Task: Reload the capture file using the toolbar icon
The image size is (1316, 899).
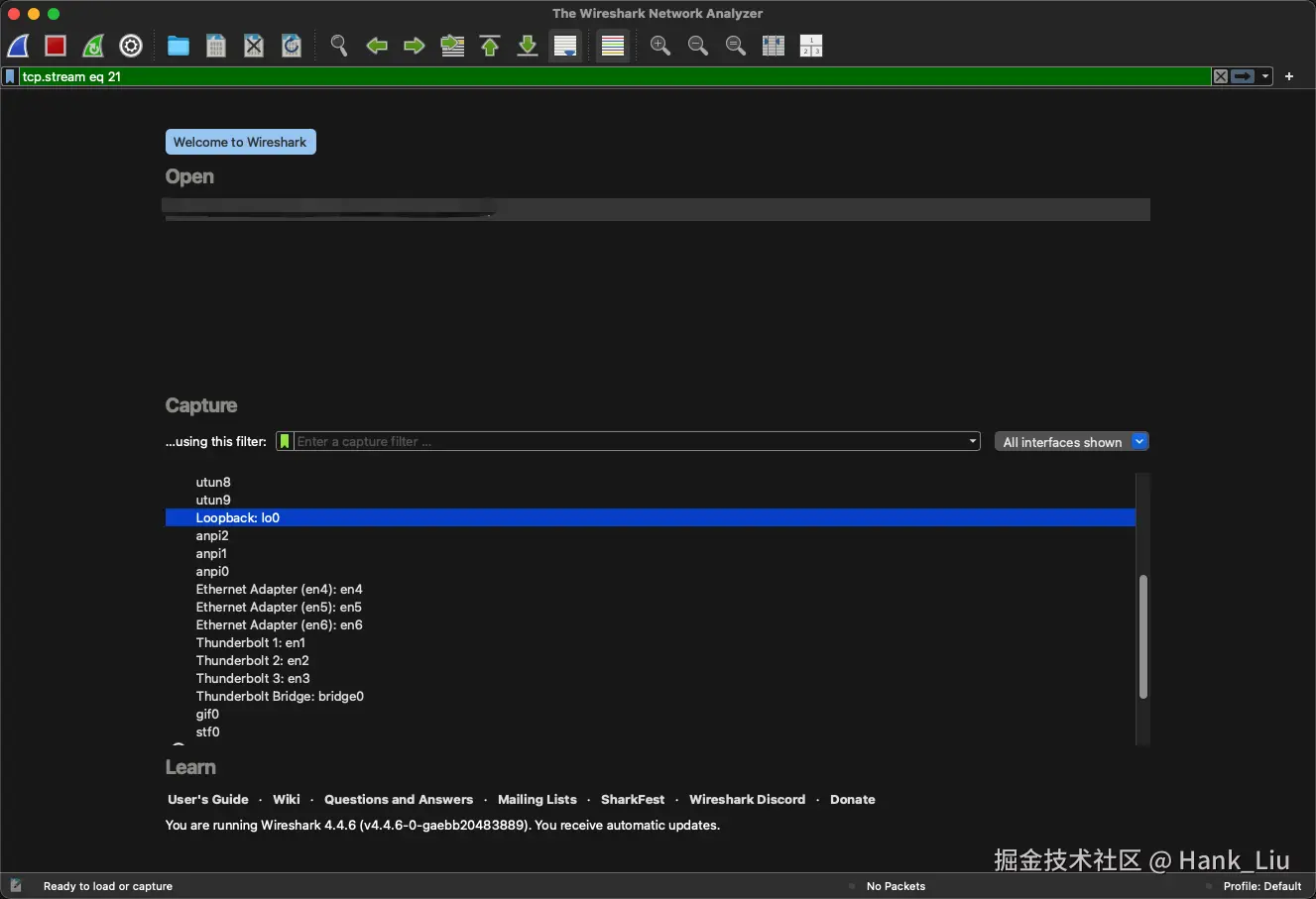Action: pos(292,46)
